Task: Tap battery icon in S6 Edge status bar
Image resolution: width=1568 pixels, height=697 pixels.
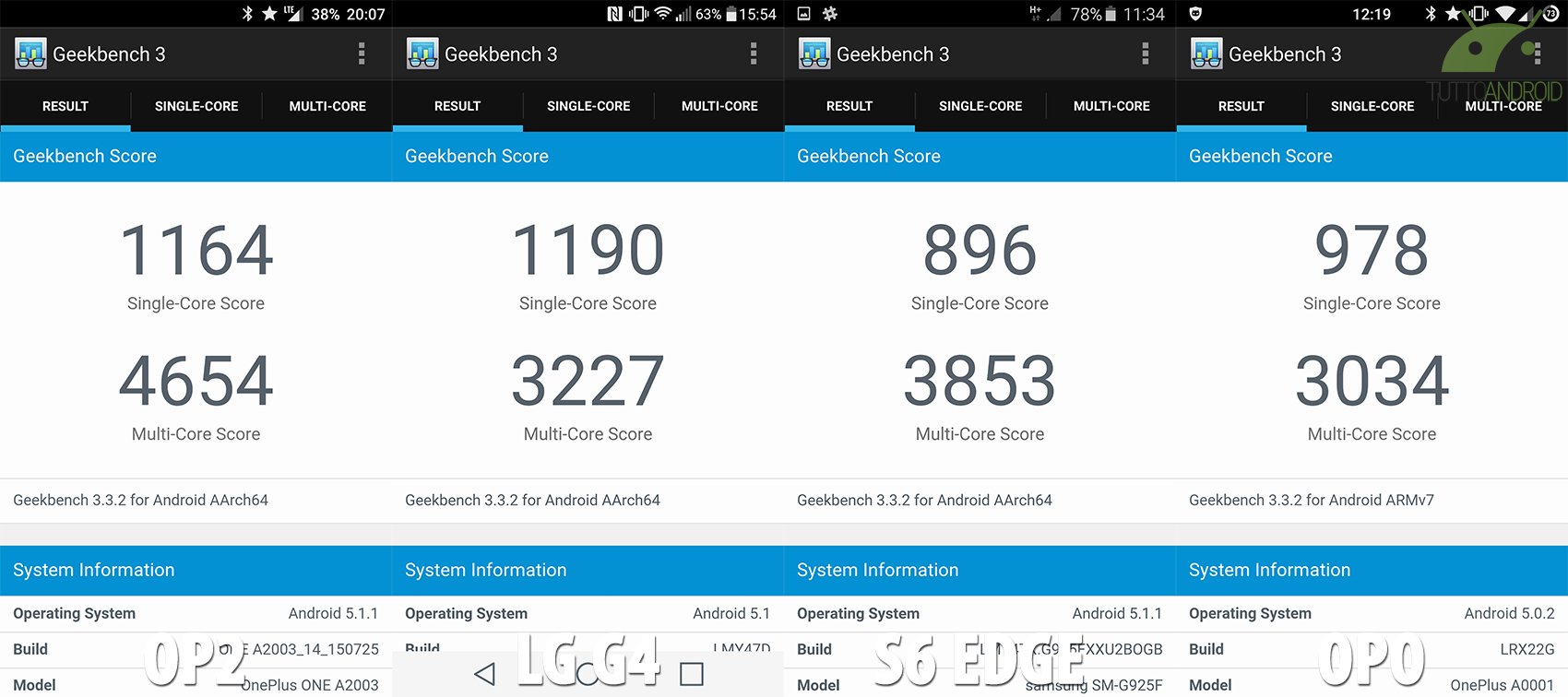Action: pyautogui.click(x=1111, y=14)
